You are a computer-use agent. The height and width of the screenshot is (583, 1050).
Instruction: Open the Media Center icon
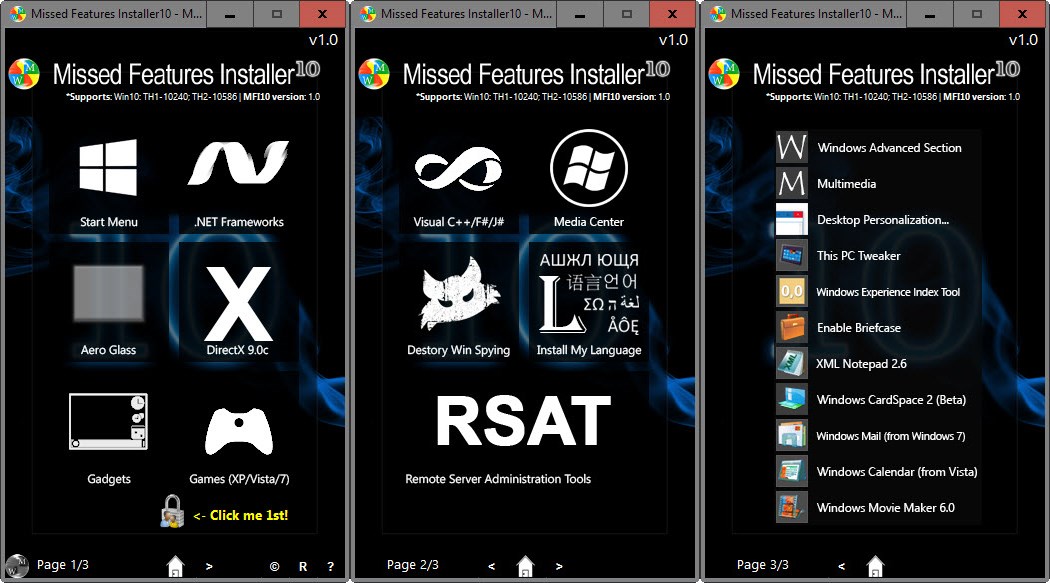(589, 168)
